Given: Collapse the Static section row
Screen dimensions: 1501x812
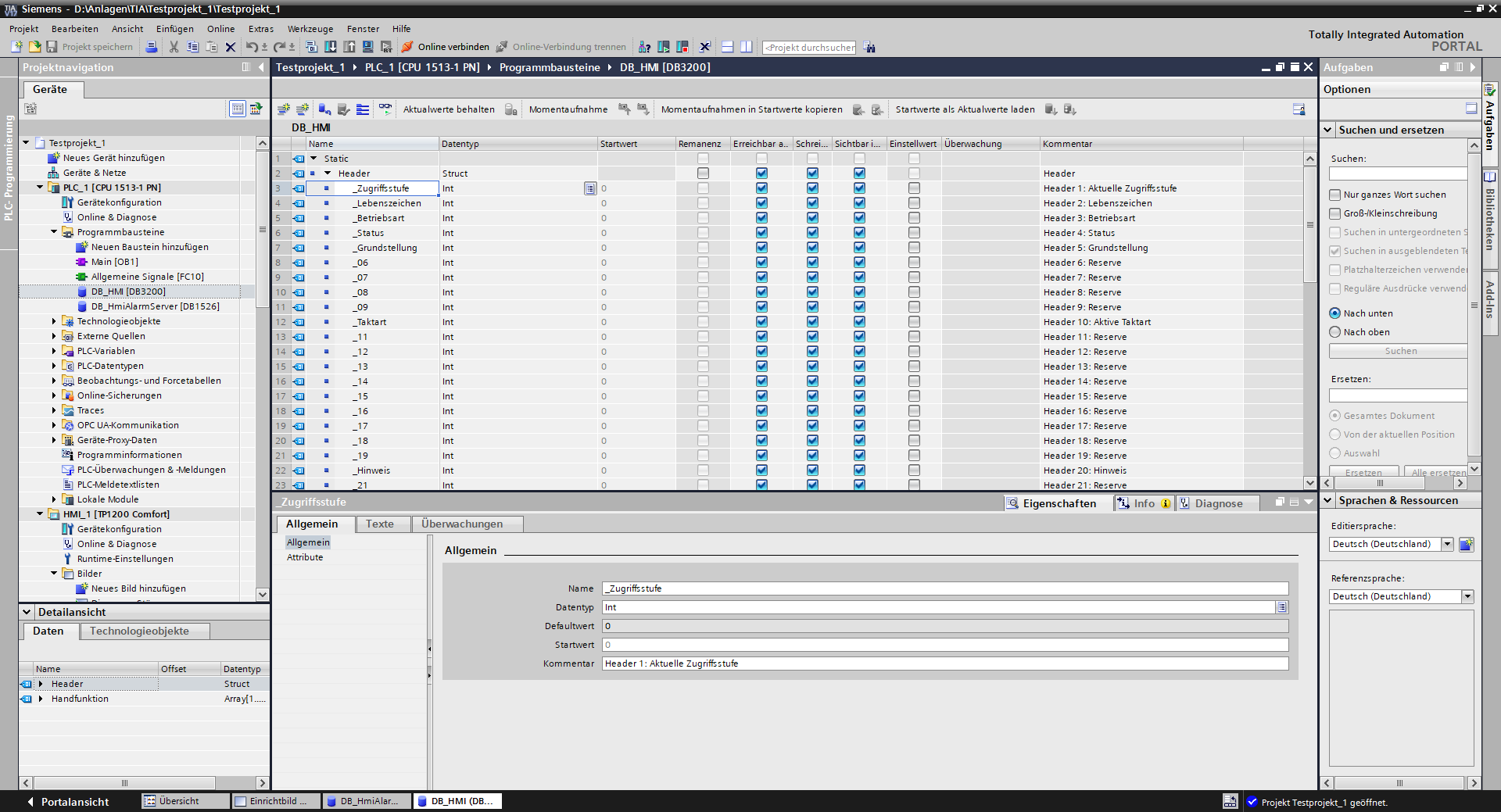Looking at the screenshot, I should [x=313, y=159].
